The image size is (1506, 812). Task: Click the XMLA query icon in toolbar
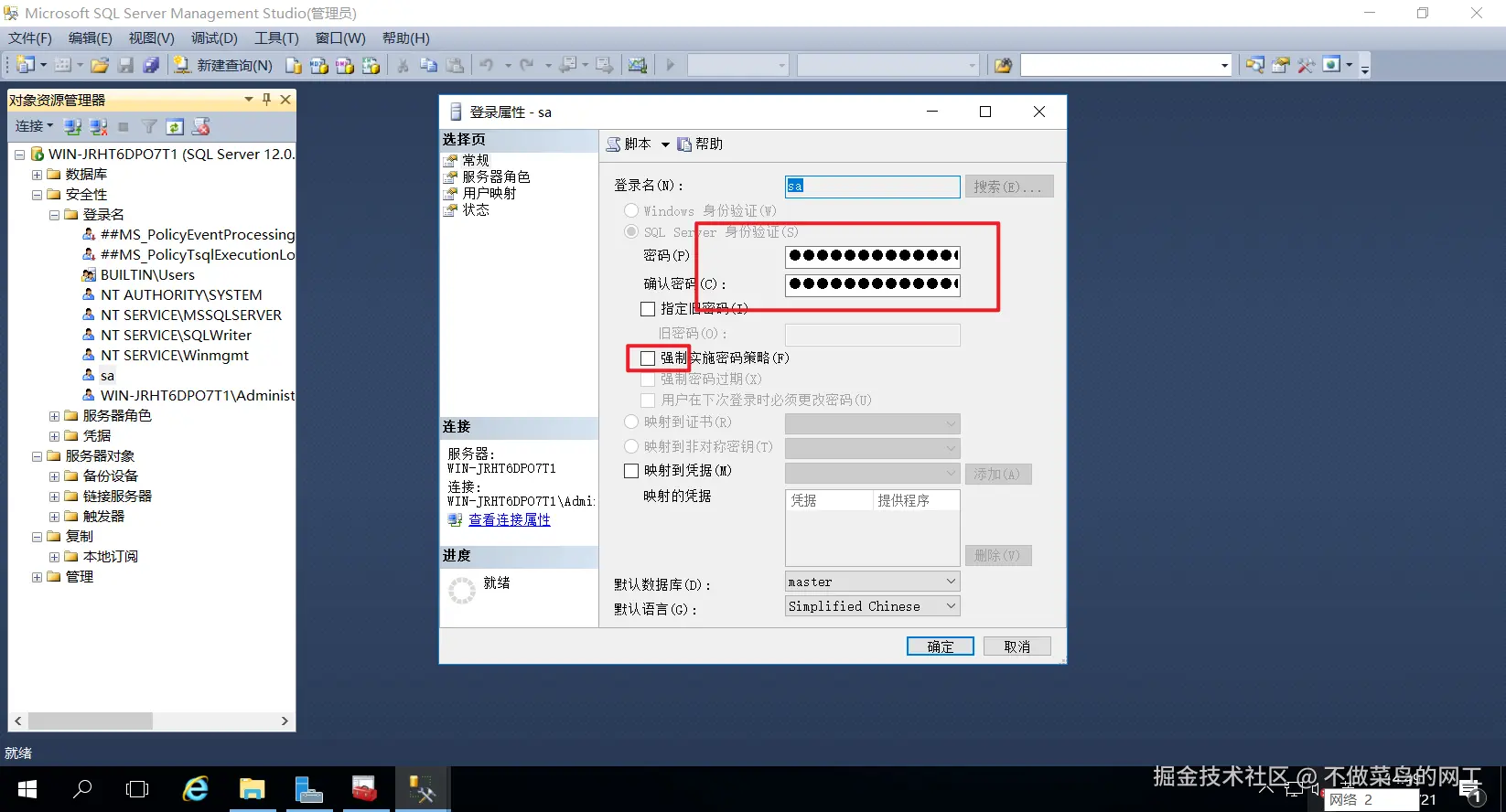[371, 65]
